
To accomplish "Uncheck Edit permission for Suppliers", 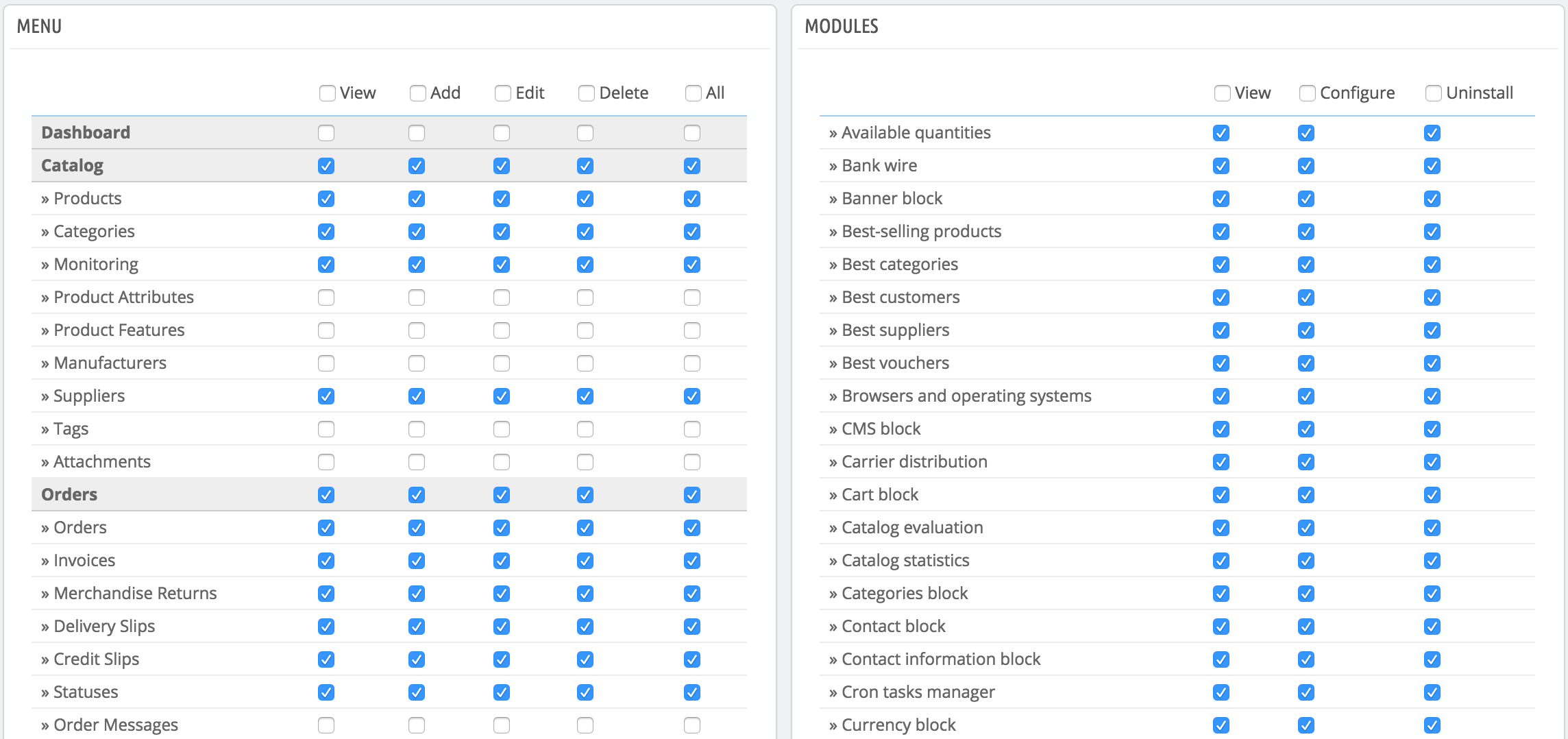I will [x=502, y=396].
